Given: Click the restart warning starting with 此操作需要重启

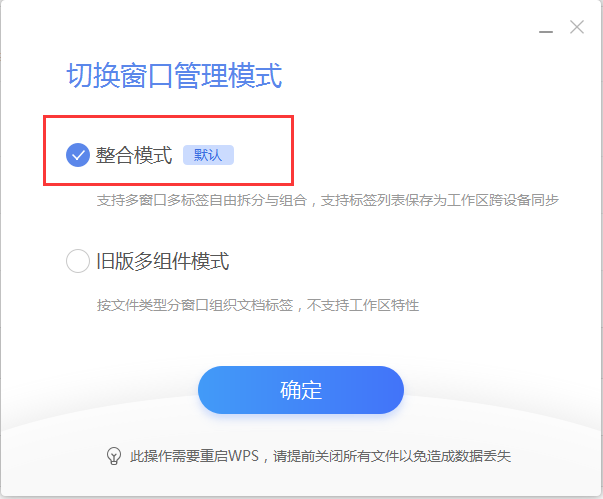Looking at the screenshot, I should (320, 456).
